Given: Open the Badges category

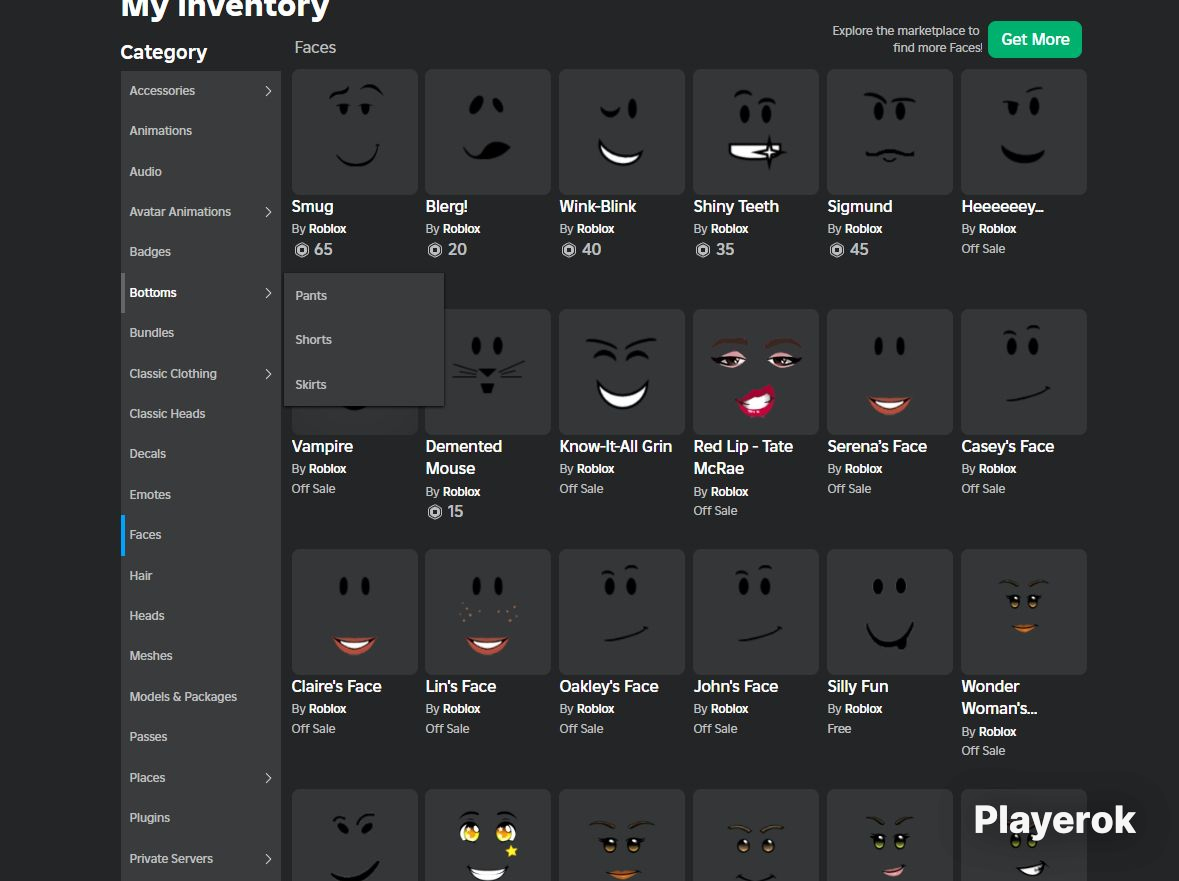Looking at the screenshot, I should click(201, 252).
